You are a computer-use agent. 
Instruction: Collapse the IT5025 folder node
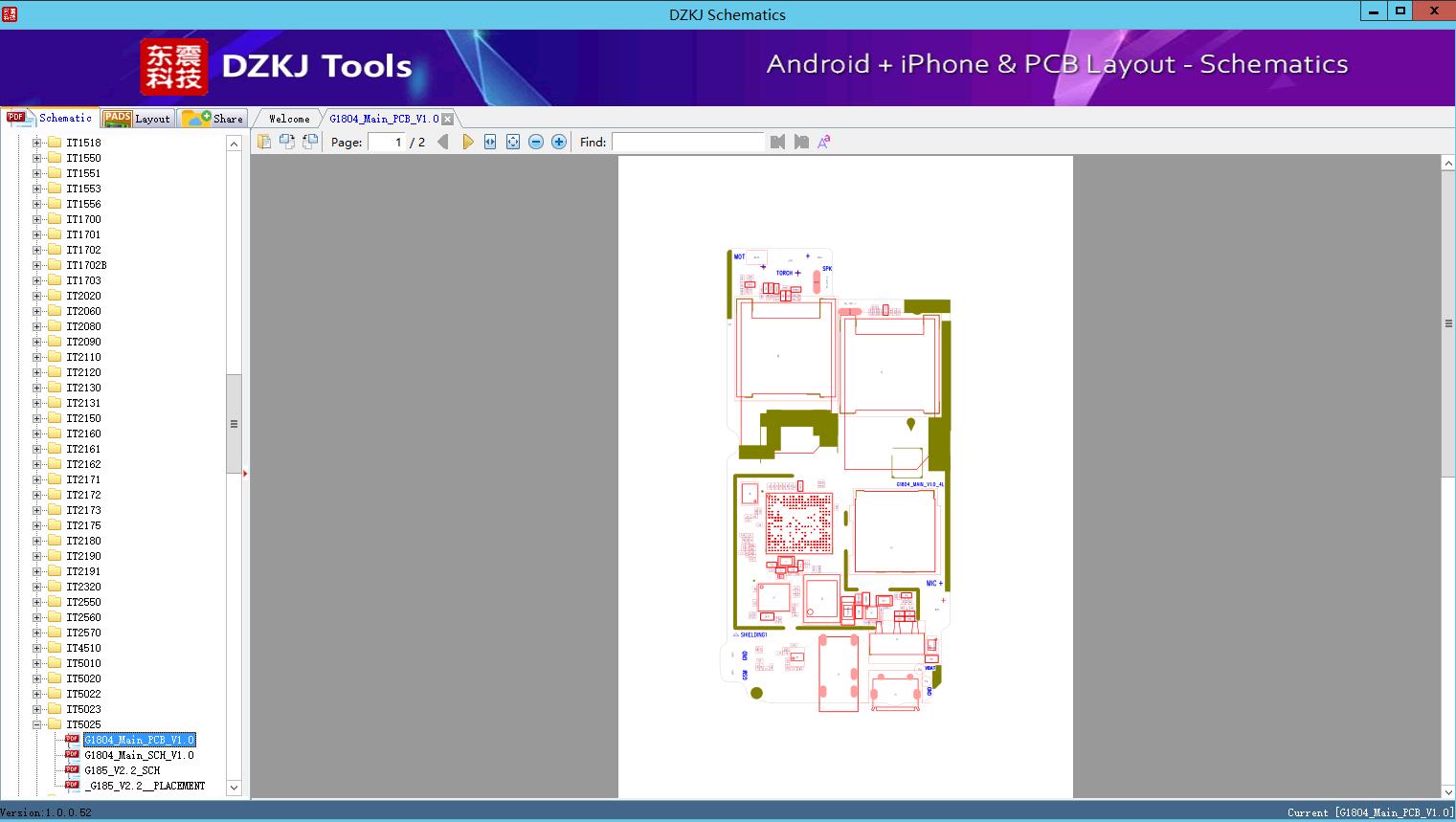pos(36,724)
